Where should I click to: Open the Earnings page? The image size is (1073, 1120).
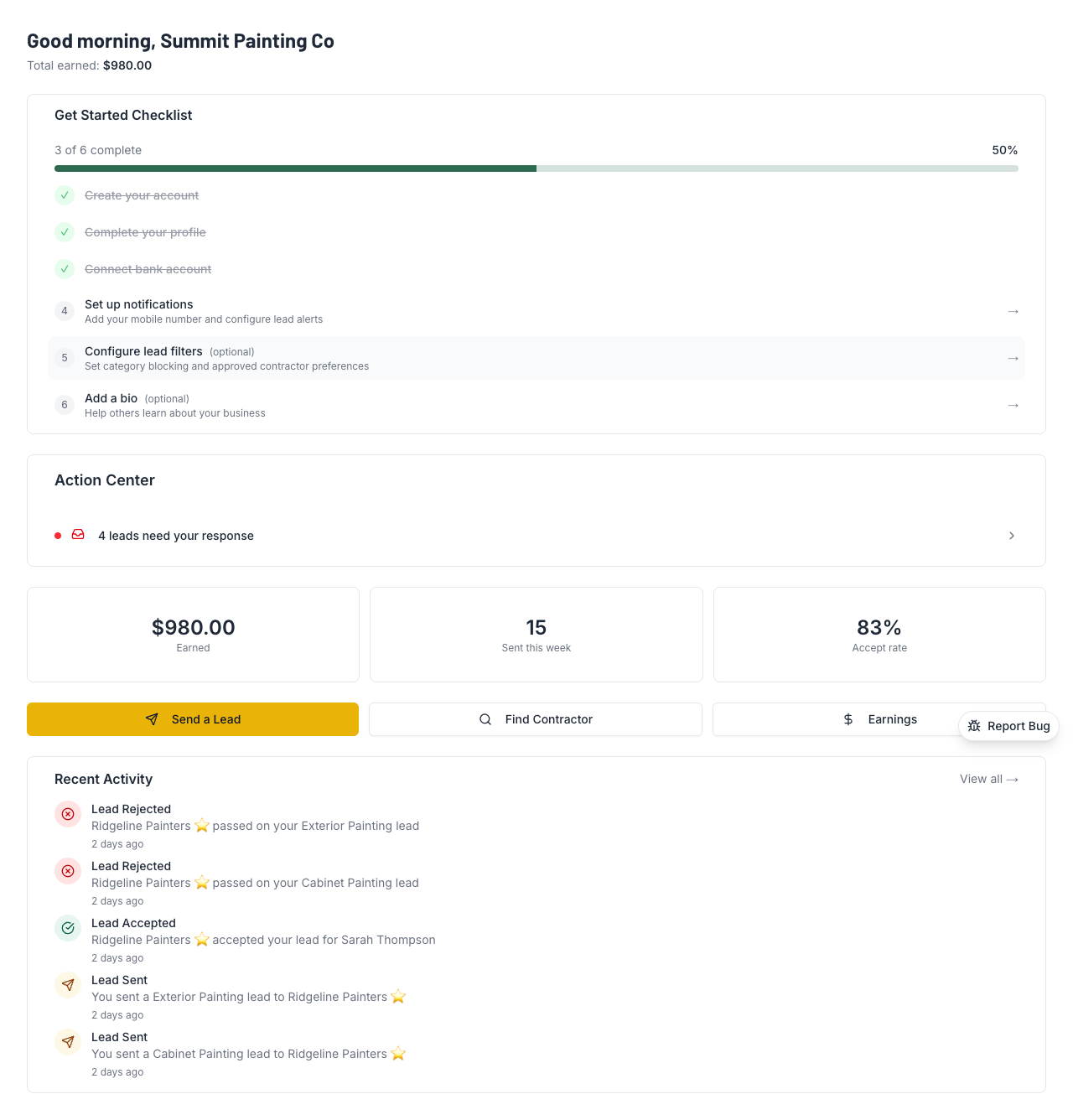coord(879,719)
